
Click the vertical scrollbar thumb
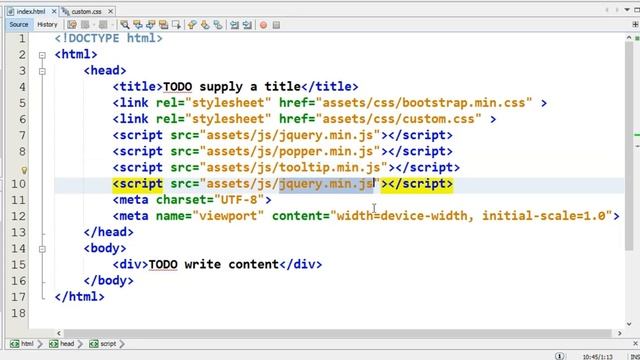tap(629, 146)
